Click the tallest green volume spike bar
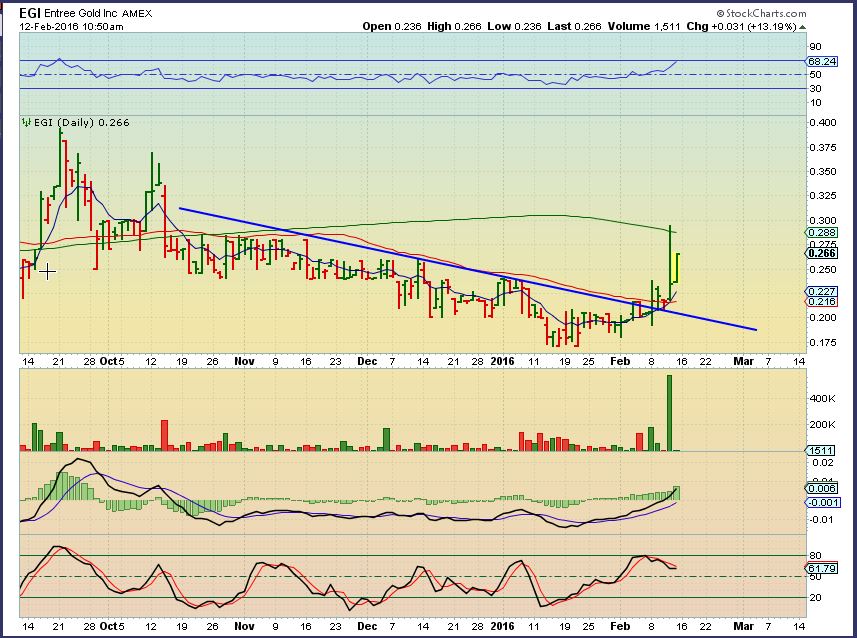This screenshot has width=857, height=638. pos(669,412)
